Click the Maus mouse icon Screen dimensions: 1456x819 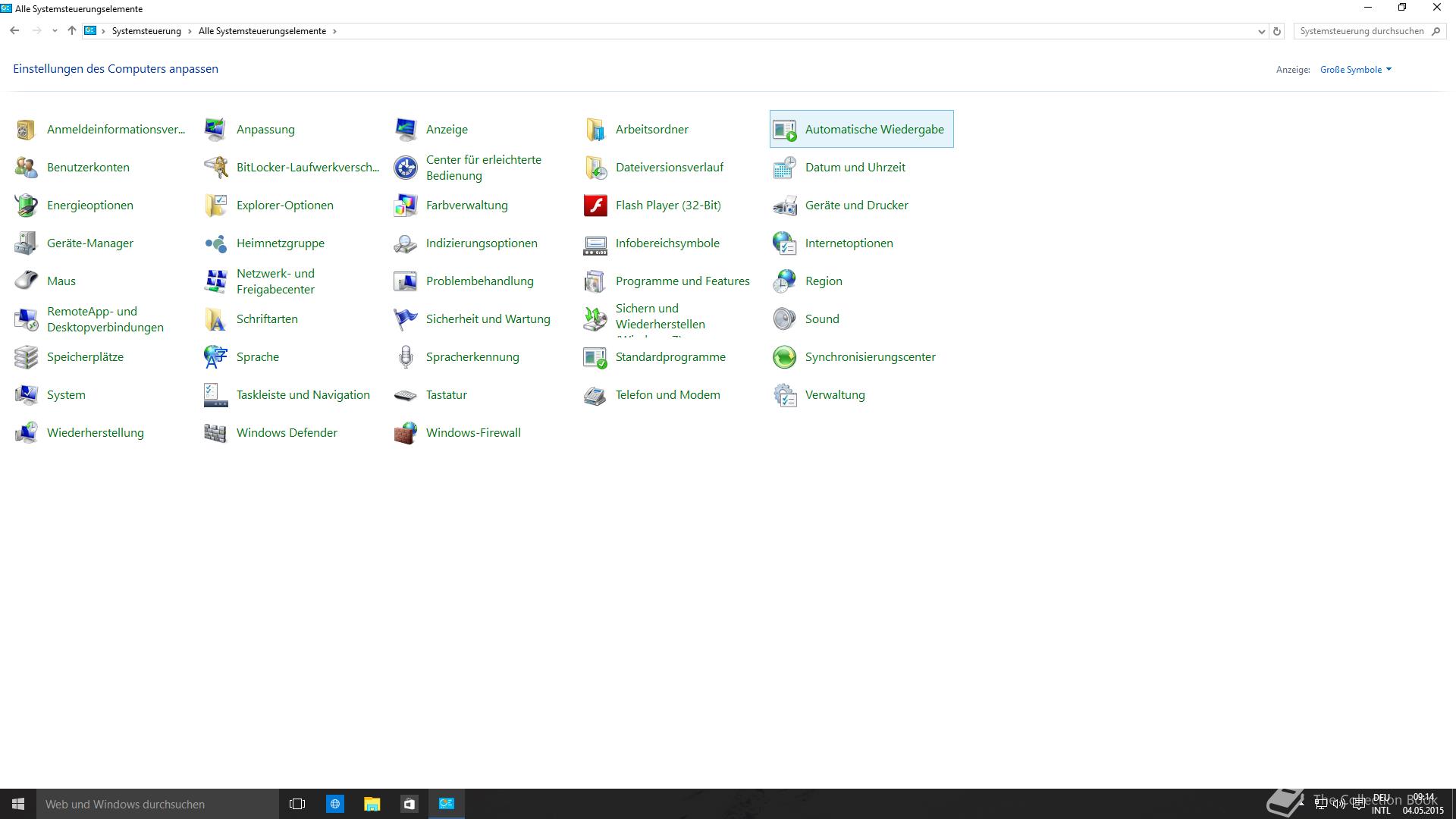click(x=26, y=281)
